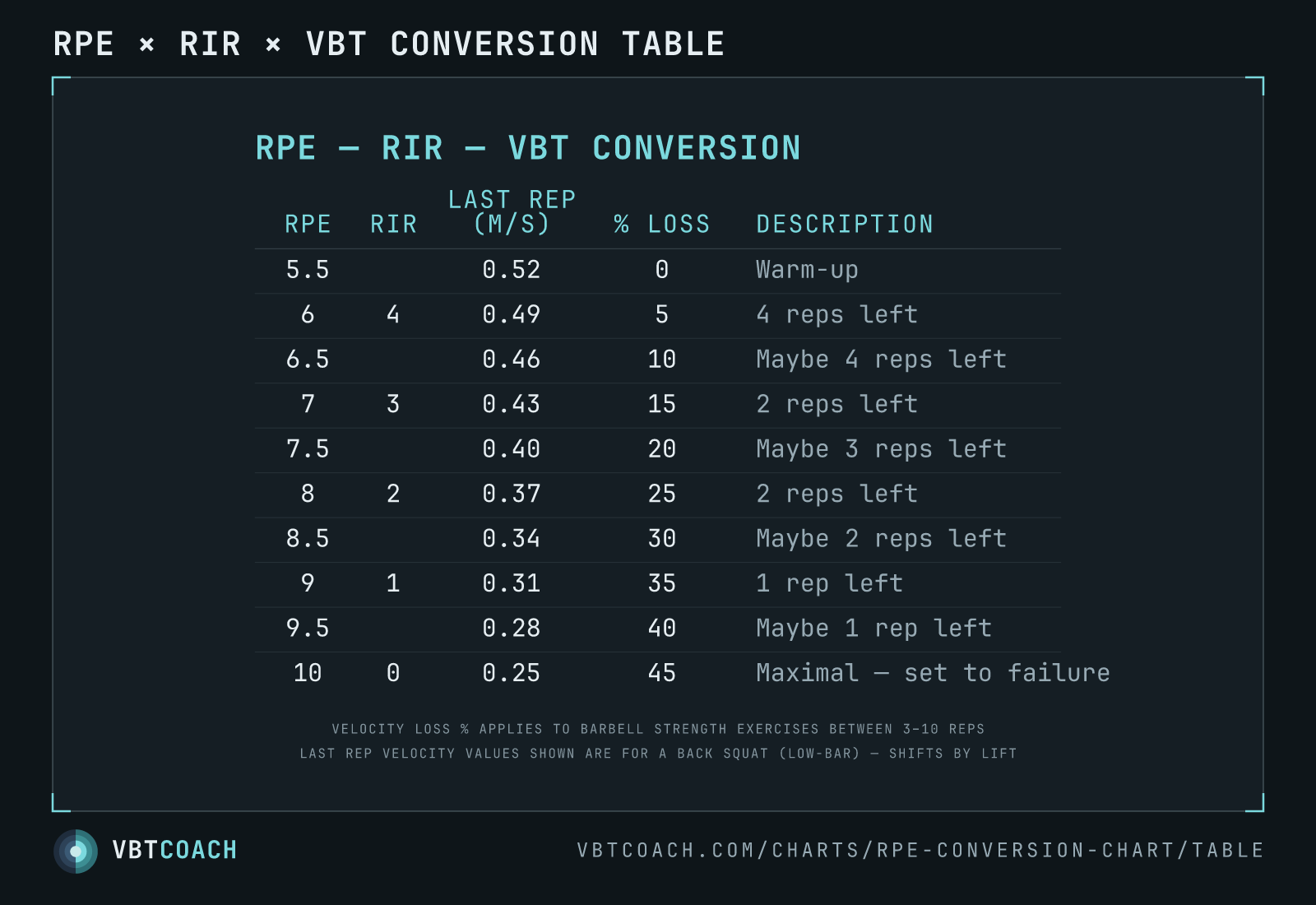Screen dimensions: 1316x905
Task: Select the RIR value 3 in RPE 7 row
Action: point(393,404)
